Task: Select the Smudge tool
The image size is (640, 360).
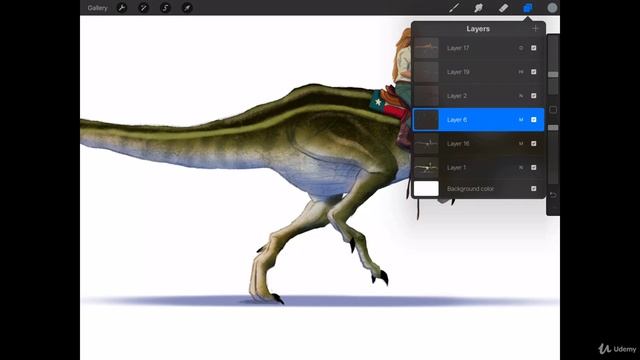Action: click(478, 8)
